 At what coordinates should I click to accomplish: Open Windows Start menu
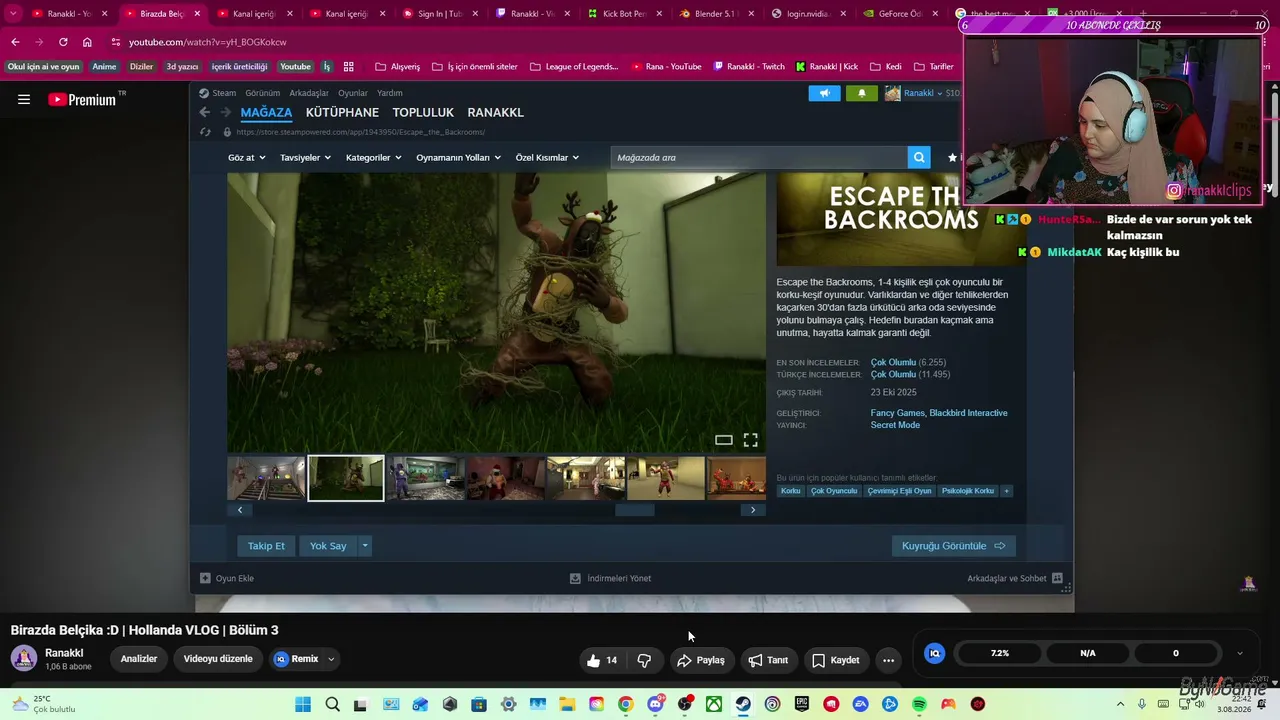coord(303,704)
